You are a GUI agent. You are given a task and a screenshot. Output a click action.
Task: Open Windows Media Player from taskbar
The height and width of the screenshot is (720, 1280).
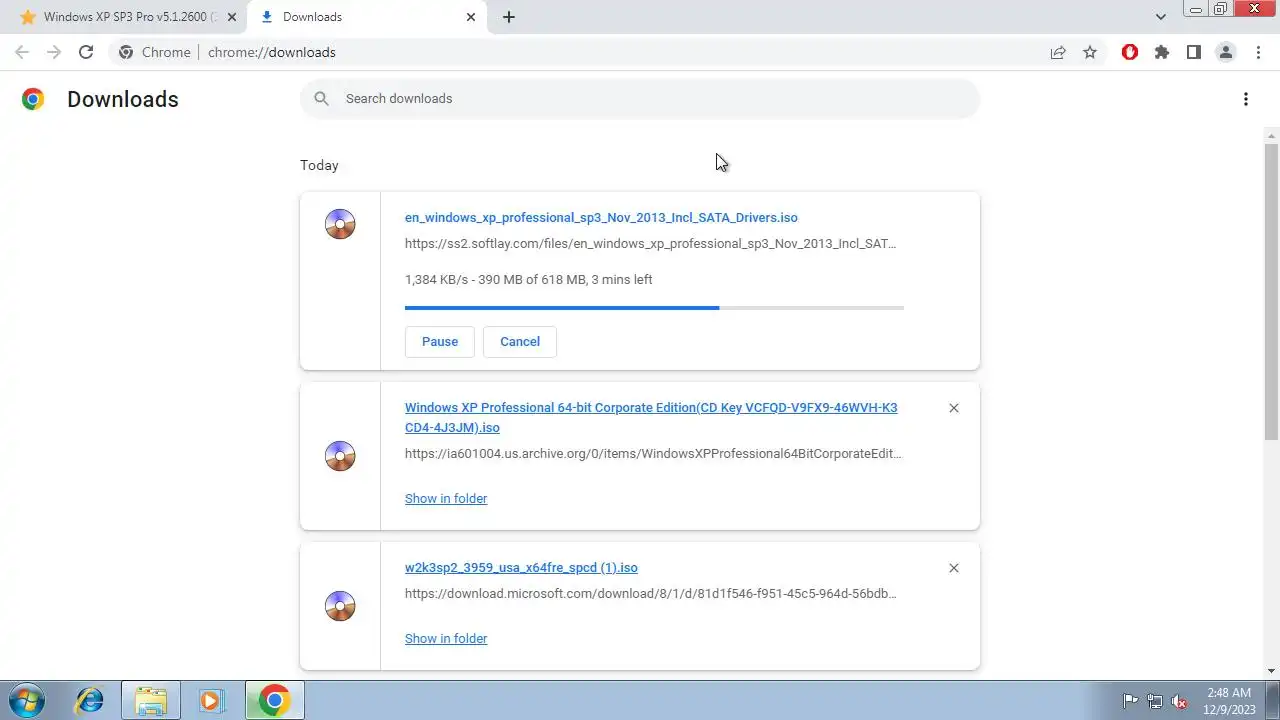[211, 700]
